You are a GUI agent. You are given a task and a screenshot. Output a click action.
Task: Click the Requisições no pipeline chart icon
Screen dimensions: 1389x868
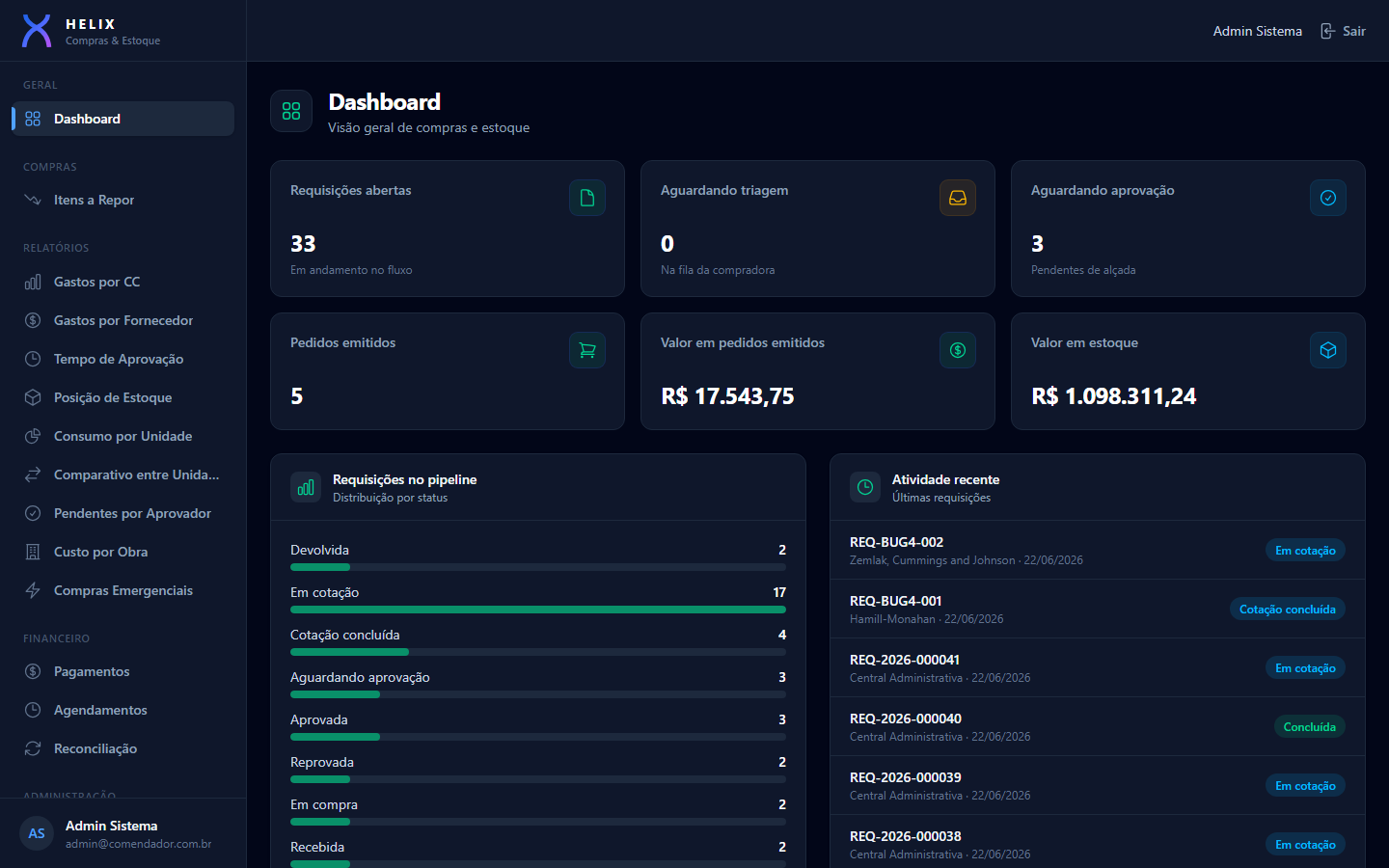tap(306, 487)
